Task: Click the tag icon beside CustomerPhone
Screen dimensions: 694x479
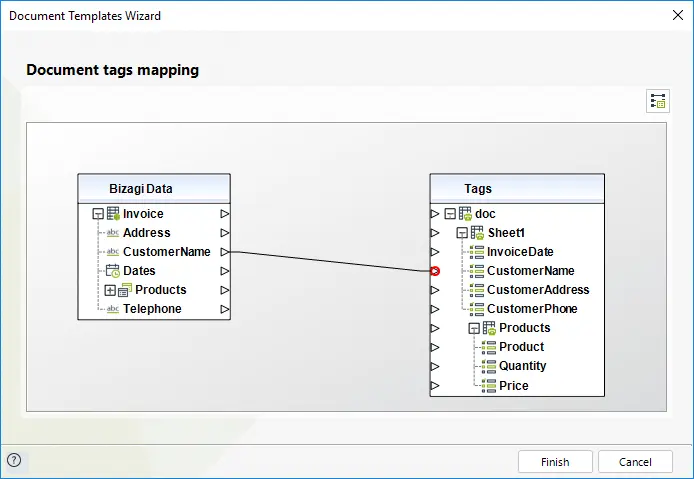Action: pos(477,309)
